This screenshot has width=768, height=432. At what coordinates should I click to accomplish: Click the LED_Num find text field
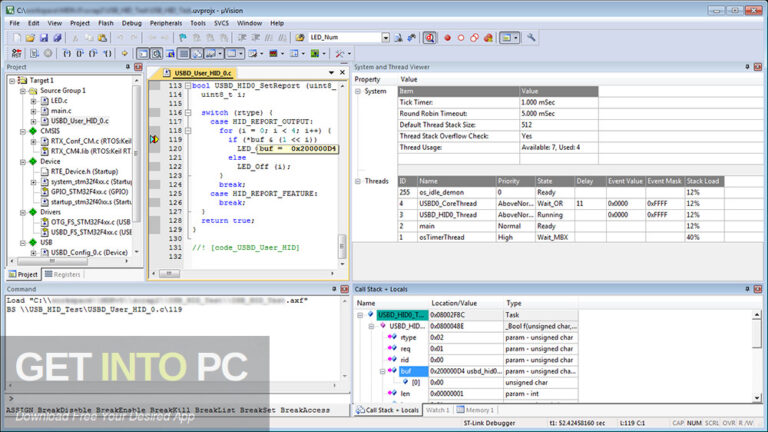point(345,38)
